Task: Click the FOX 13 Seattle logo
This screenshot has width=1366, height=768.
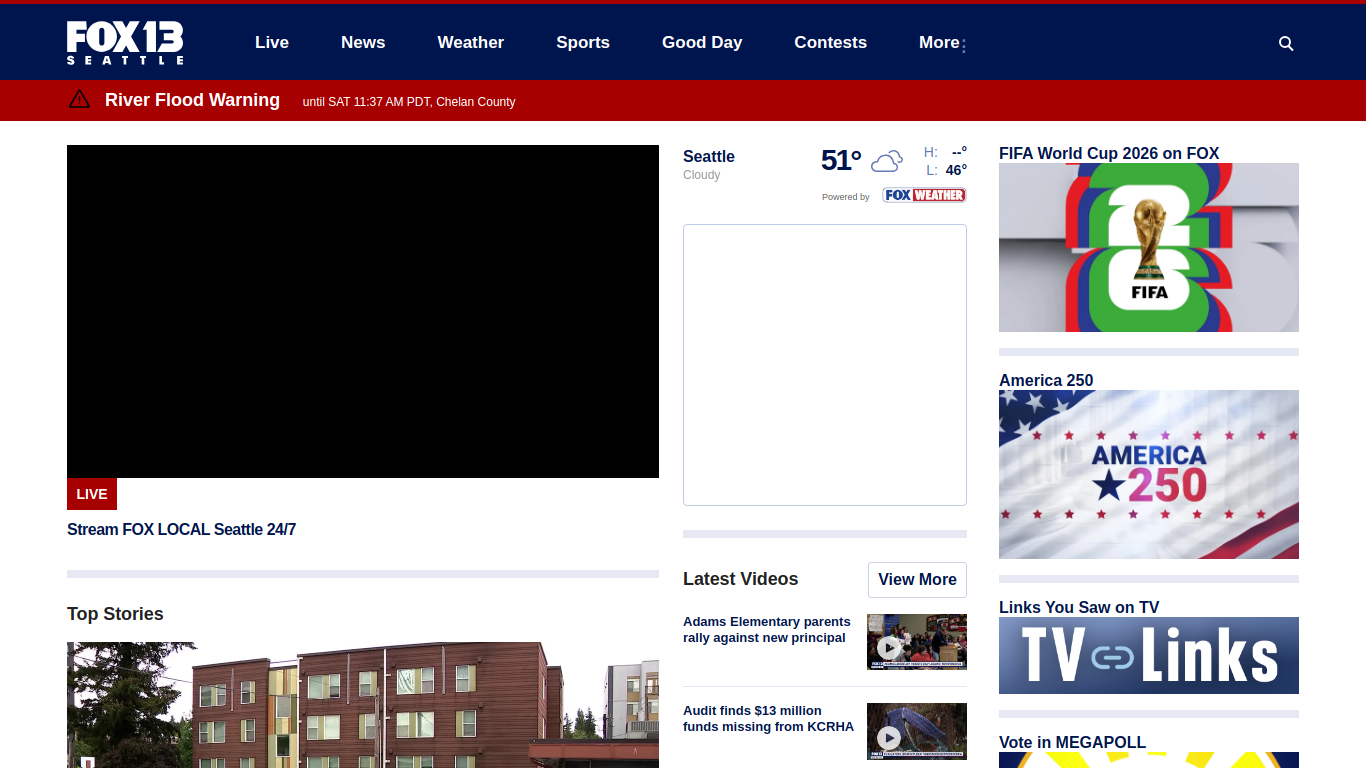Action: coord(125,43)
